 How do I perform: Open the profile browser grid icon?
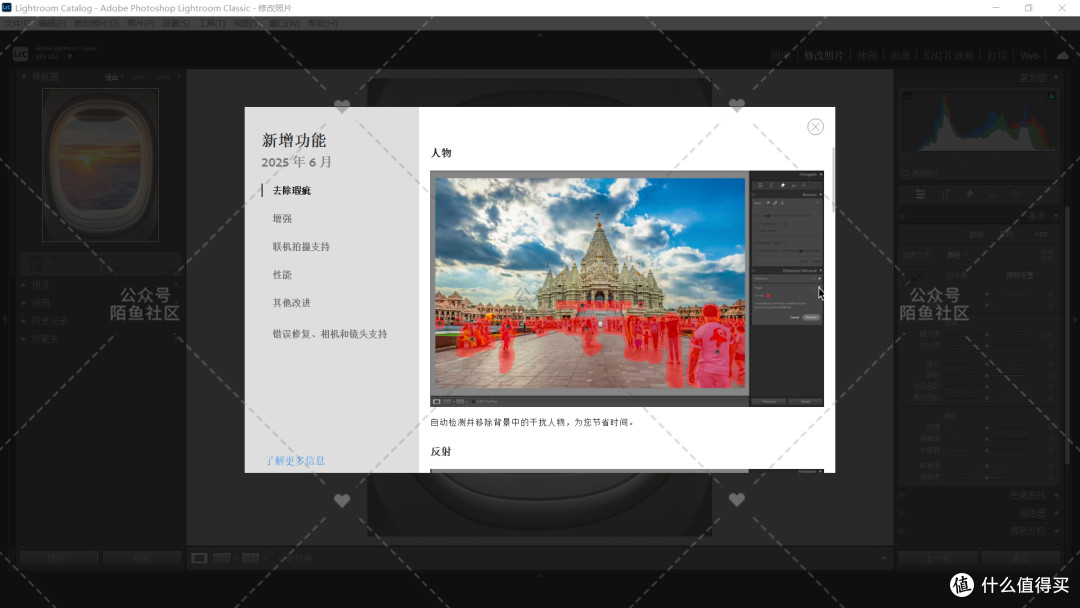(x=1048, y=255)
